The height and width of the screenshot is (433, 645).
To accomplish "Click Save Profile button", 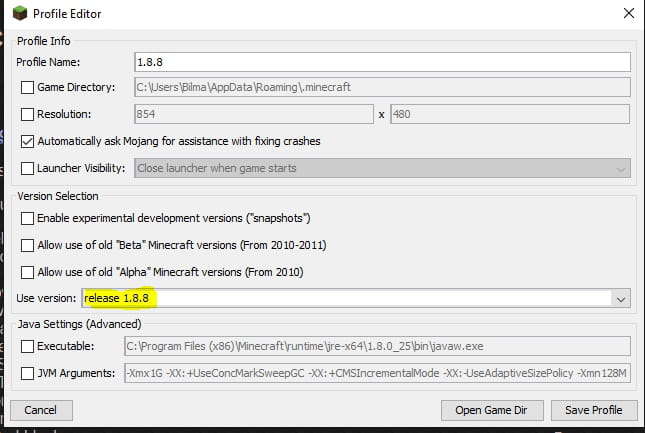I will point(594,410).
